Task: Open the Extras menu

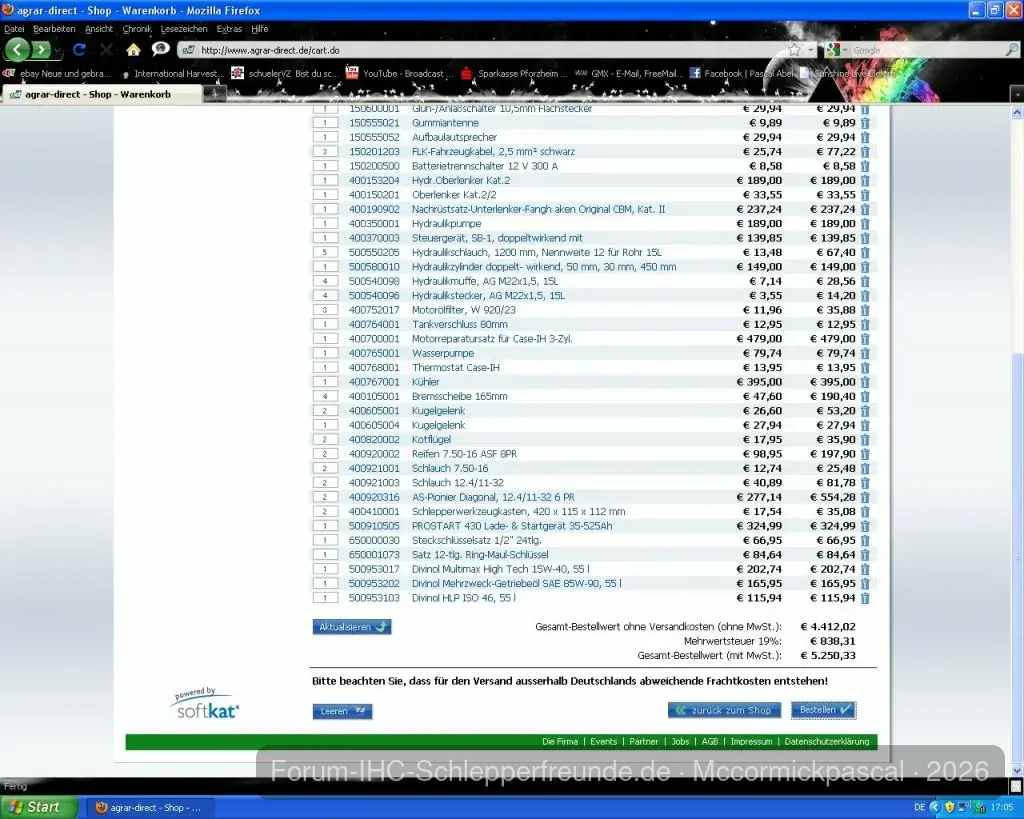Action: point(229,29)
